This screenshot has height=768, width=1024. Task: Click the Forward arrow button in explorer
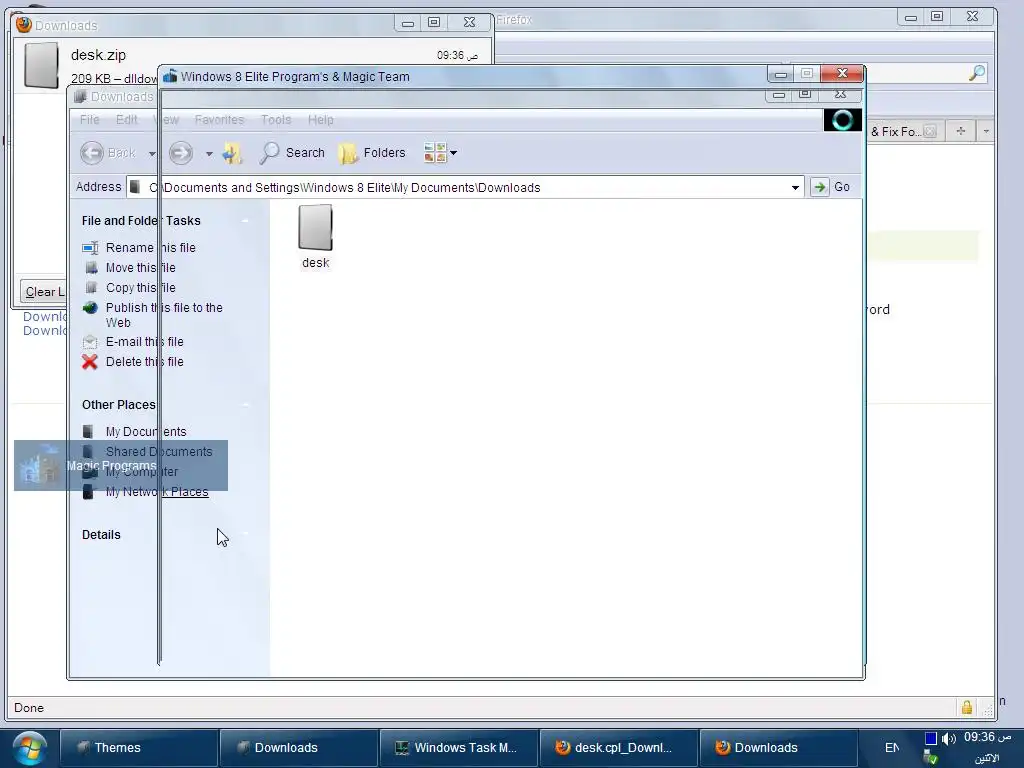(181, 153)
